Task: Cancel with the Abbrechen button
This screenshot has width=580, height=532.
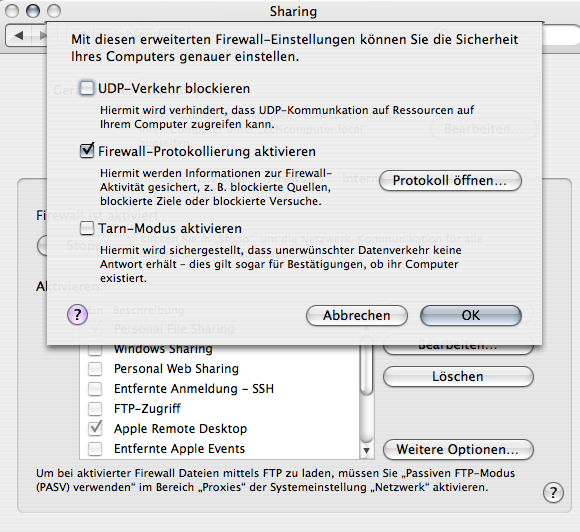Action: tap(357, 316)
